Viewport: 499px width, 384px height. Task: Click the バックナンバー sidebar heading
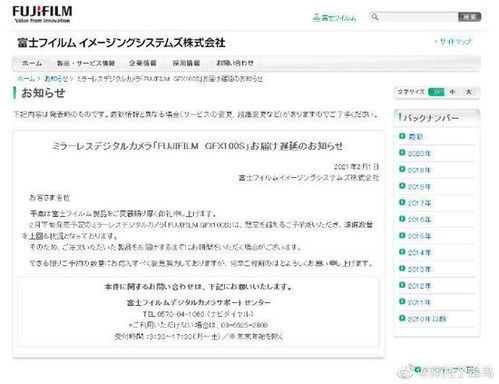click(x=431, y=118)
